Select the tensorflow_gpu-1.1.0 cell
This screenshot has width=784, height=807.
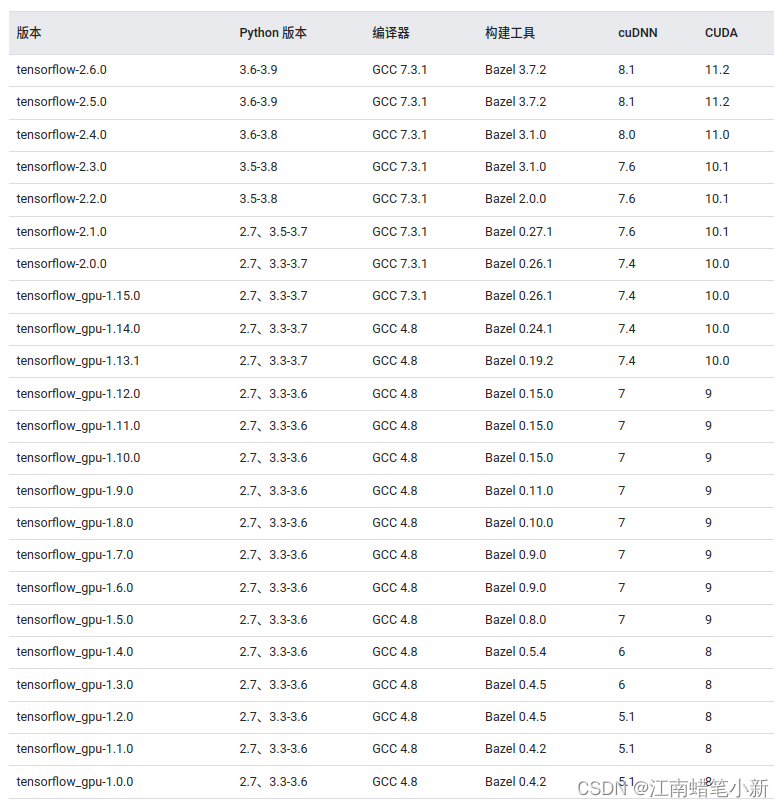click(75, 749)
